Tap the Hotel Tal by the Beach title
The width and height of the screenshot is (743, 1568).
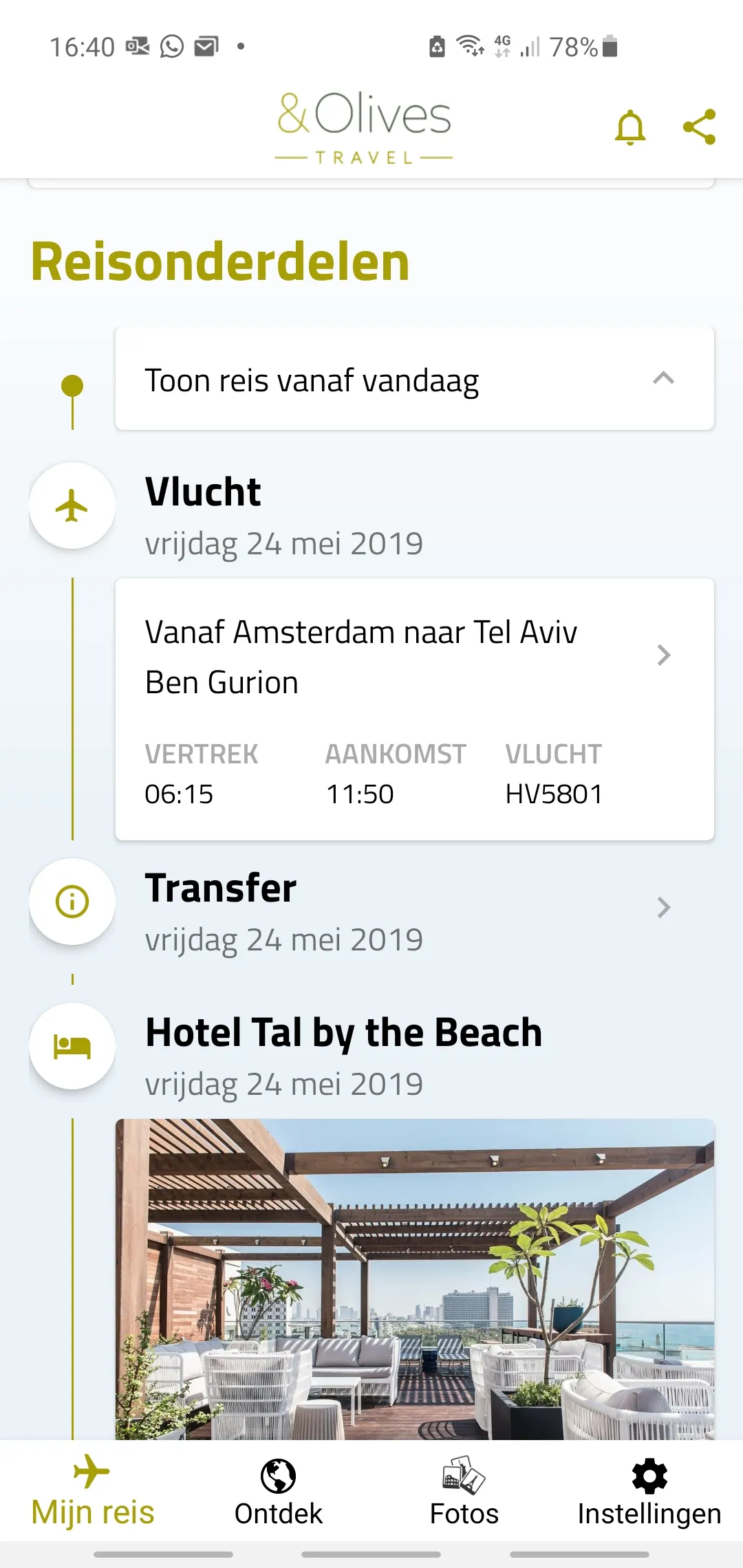point(344,1033)
